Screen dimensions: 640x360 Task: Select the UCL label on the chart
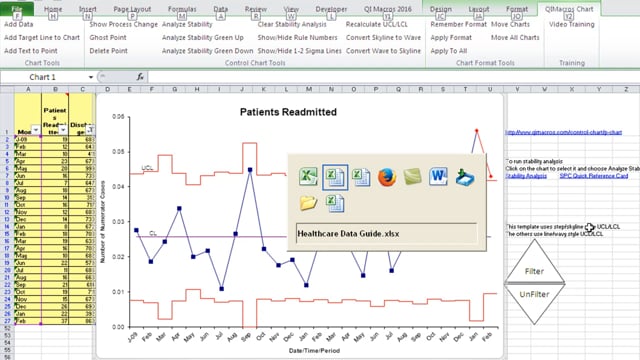click(147, 168)
